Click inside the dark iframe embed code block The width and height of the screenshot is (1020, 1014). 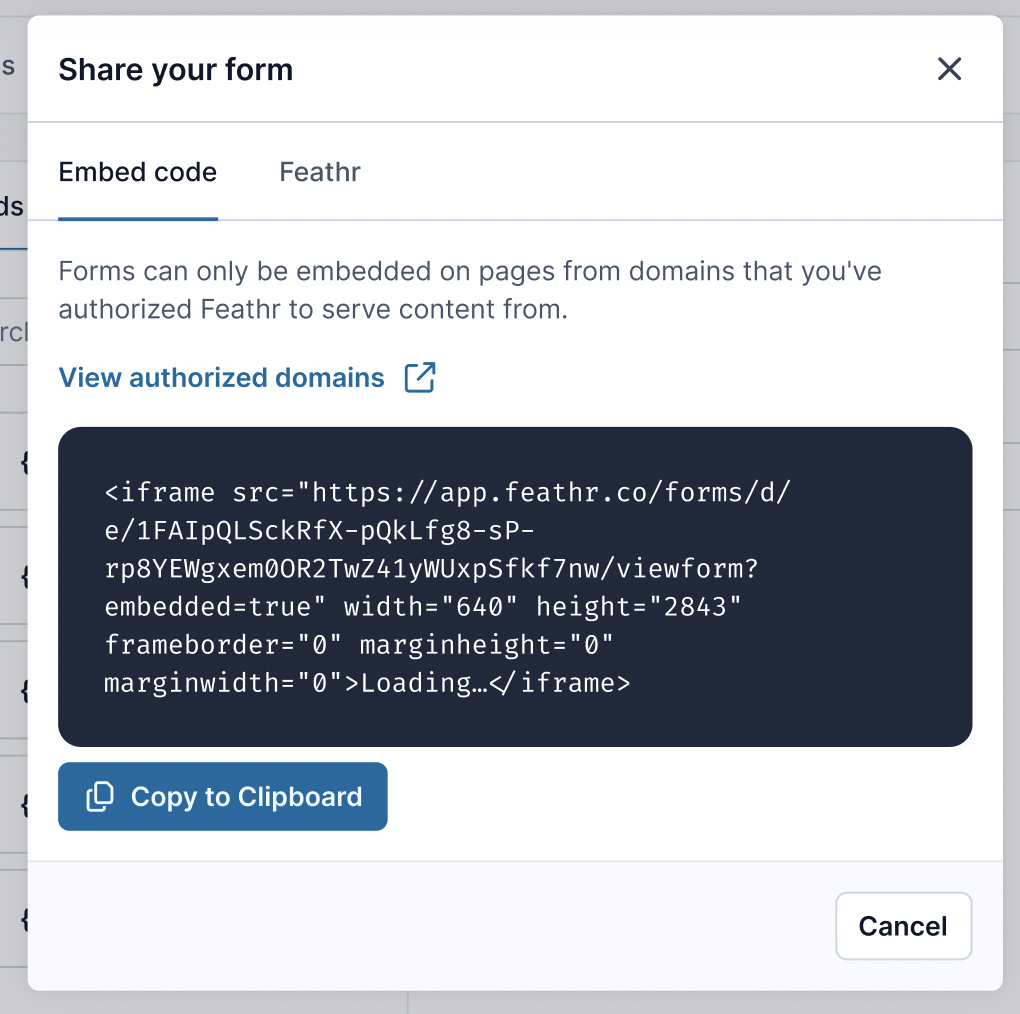515,587
